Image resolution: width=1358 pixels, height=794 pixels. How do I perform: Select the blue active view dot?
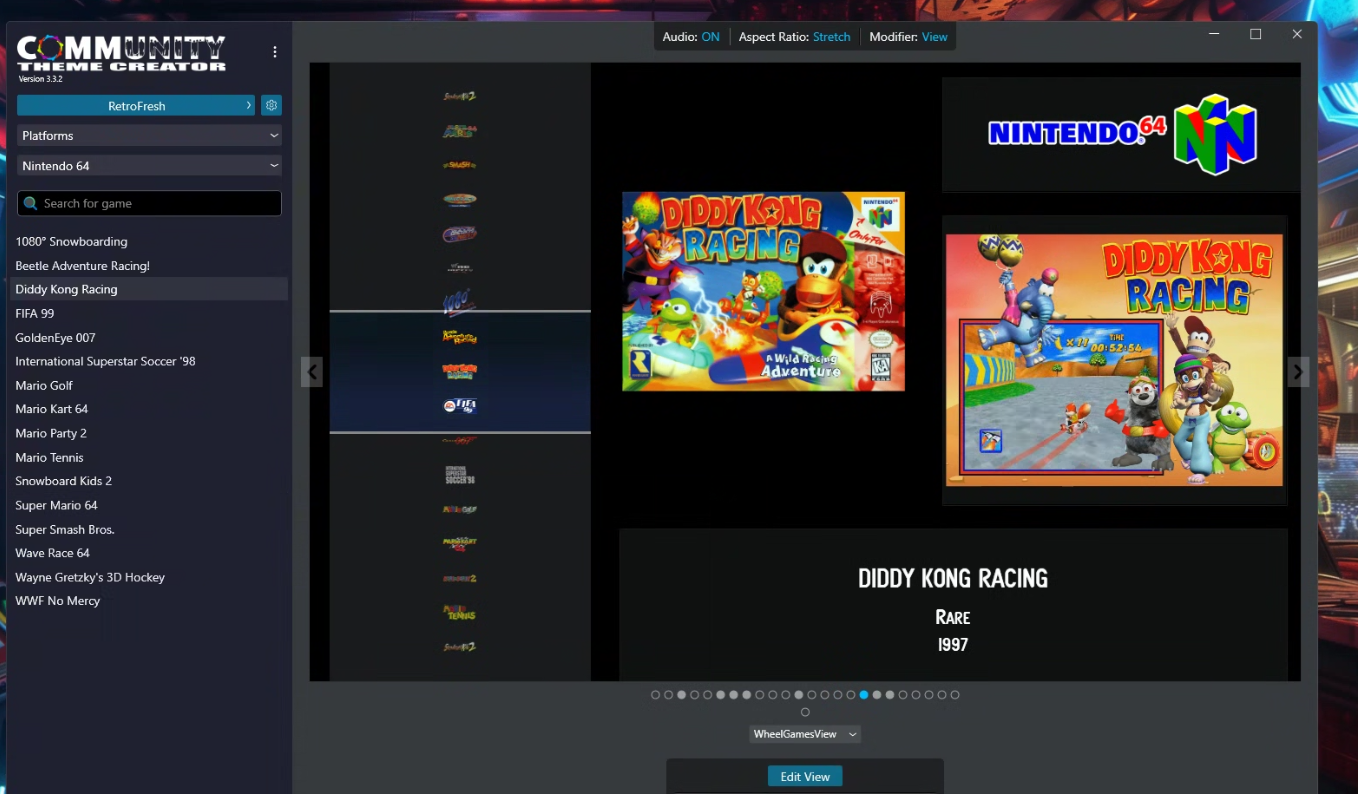tap(864, 694)
